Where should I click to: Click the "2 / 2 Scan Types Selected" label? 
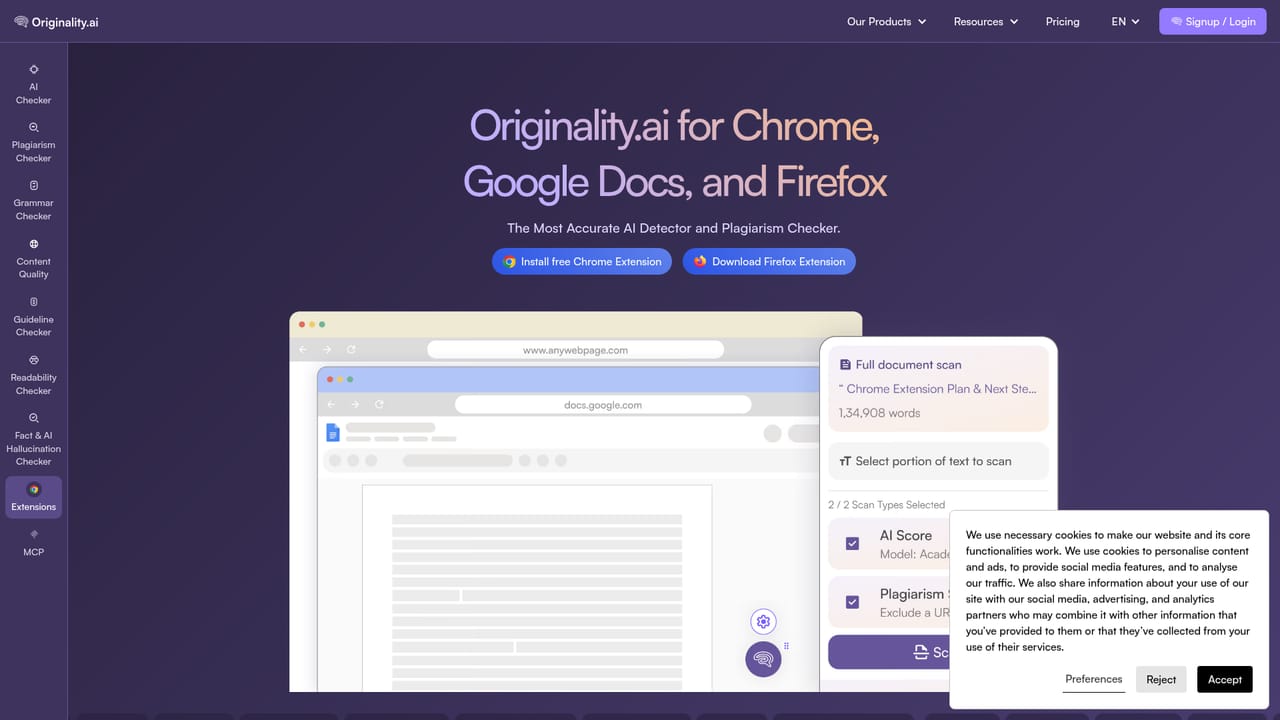click(x=886, y=505)
